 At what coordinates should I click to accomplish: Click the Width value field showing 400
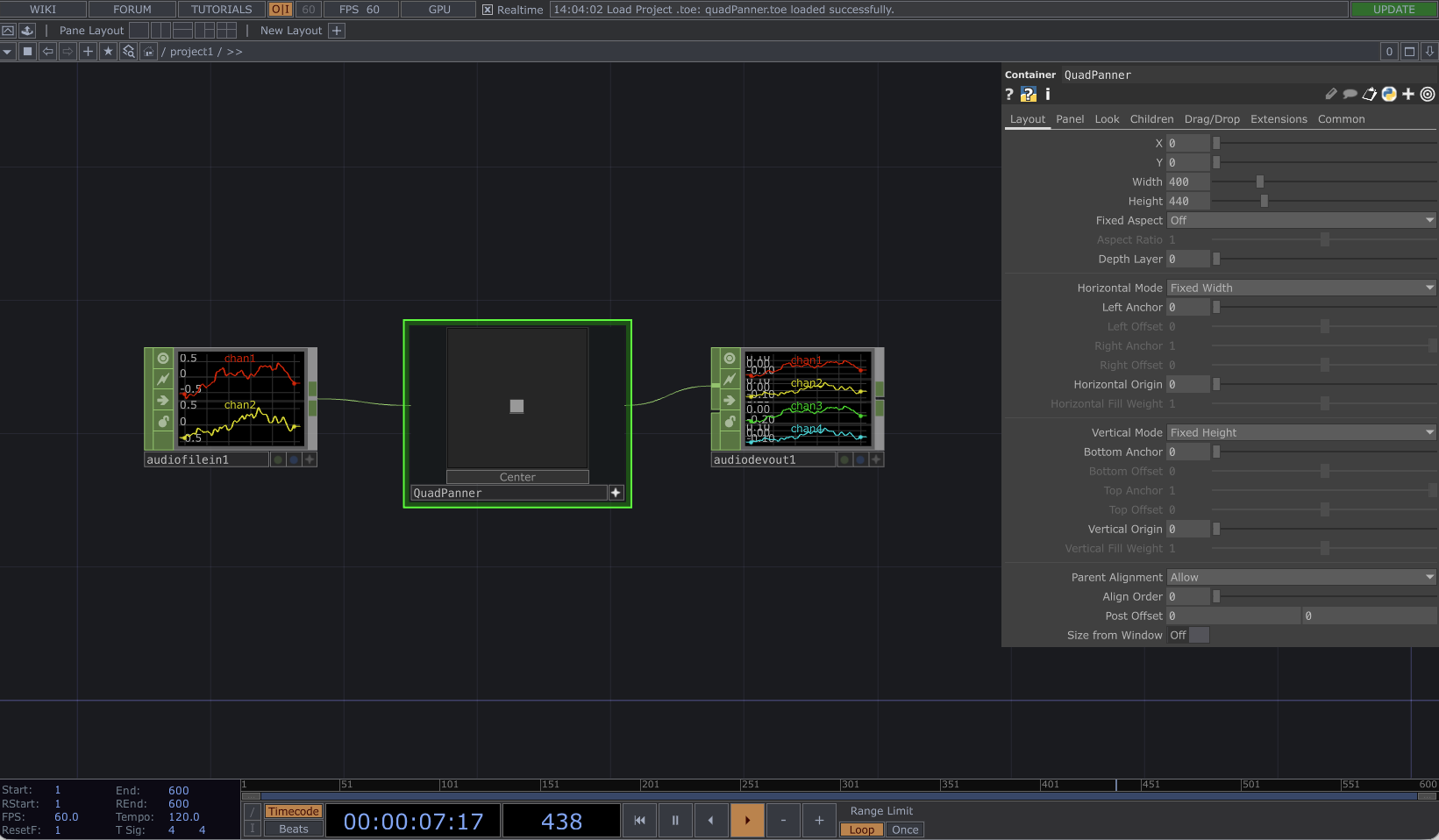pos(1188,182)
